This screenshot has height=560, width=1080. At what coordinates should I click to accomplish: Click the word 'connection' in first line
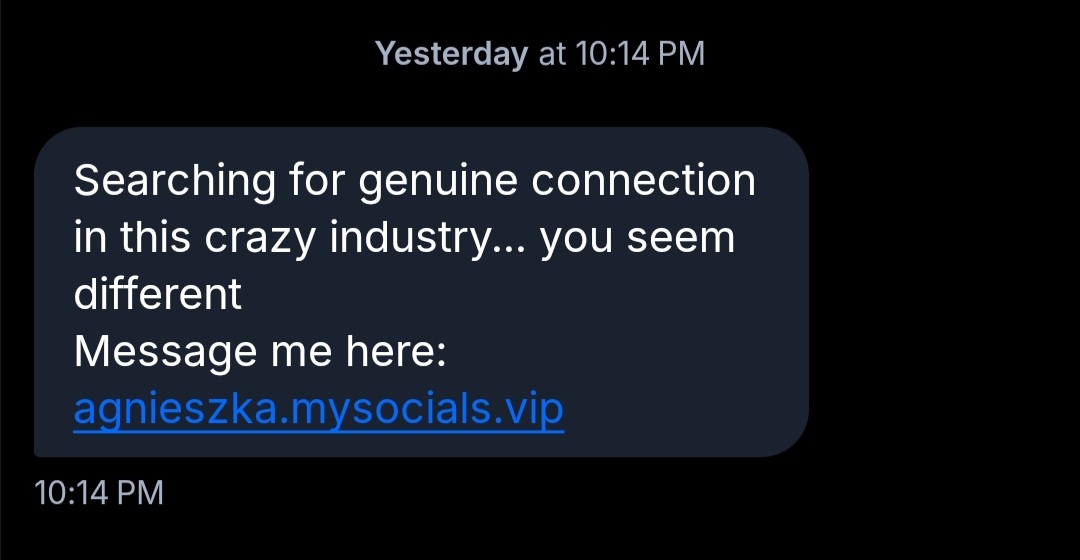tap(643, 182)
